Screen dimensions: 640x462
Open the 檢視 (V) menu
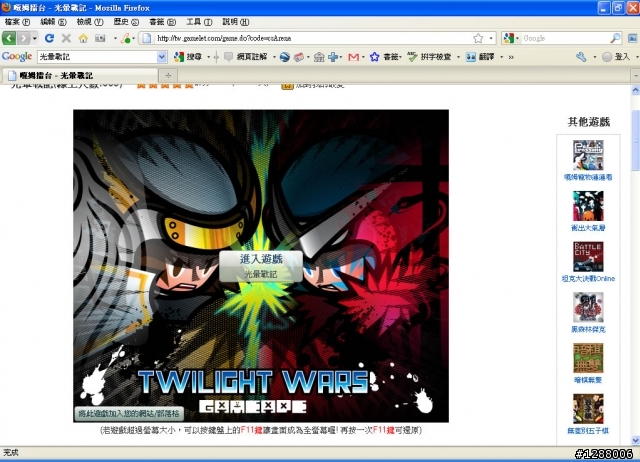90,22
